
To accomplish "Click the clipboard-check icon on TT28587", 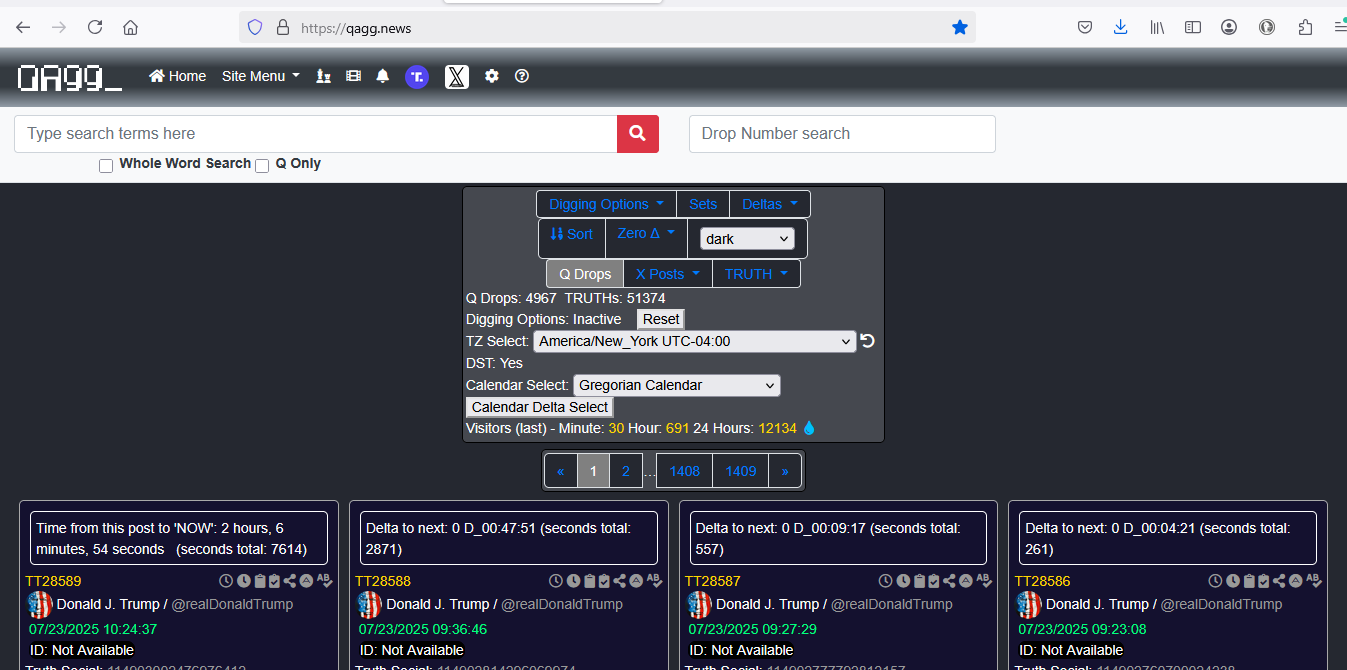I will (x=934, y=581).
